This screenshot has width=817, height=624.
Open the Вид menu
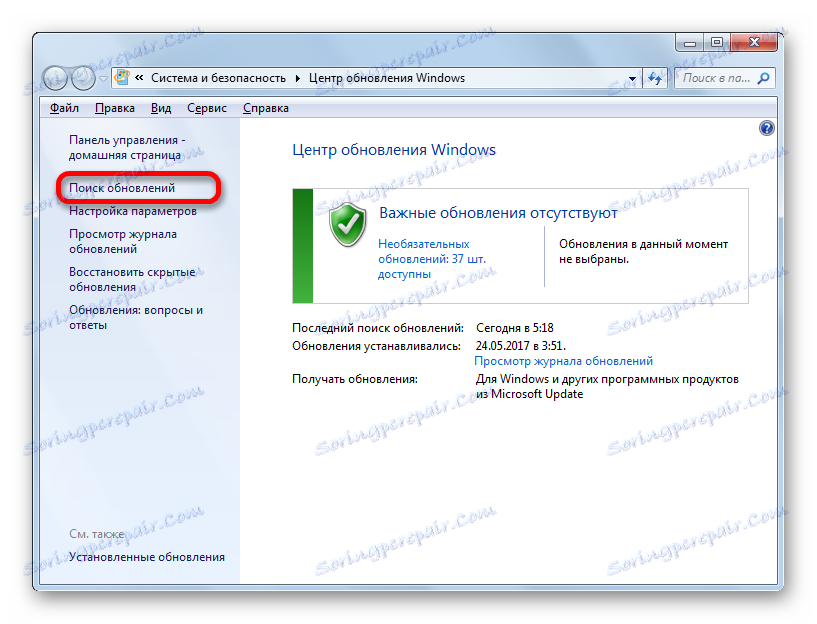tap(160, 108)
